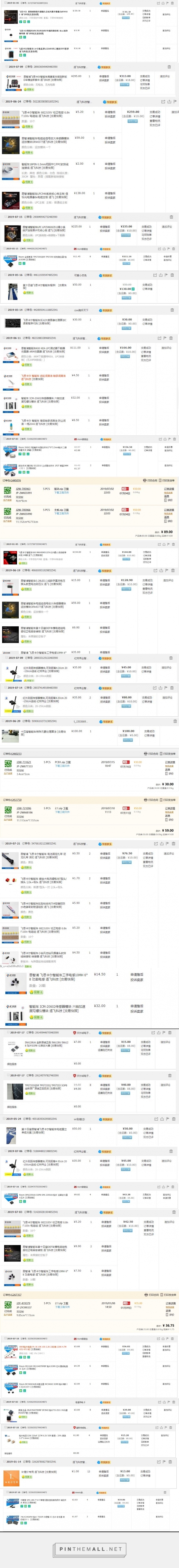
Task: Click 和我联系 on the 2019-05-16 order
Action: click(x=106, y=275)
